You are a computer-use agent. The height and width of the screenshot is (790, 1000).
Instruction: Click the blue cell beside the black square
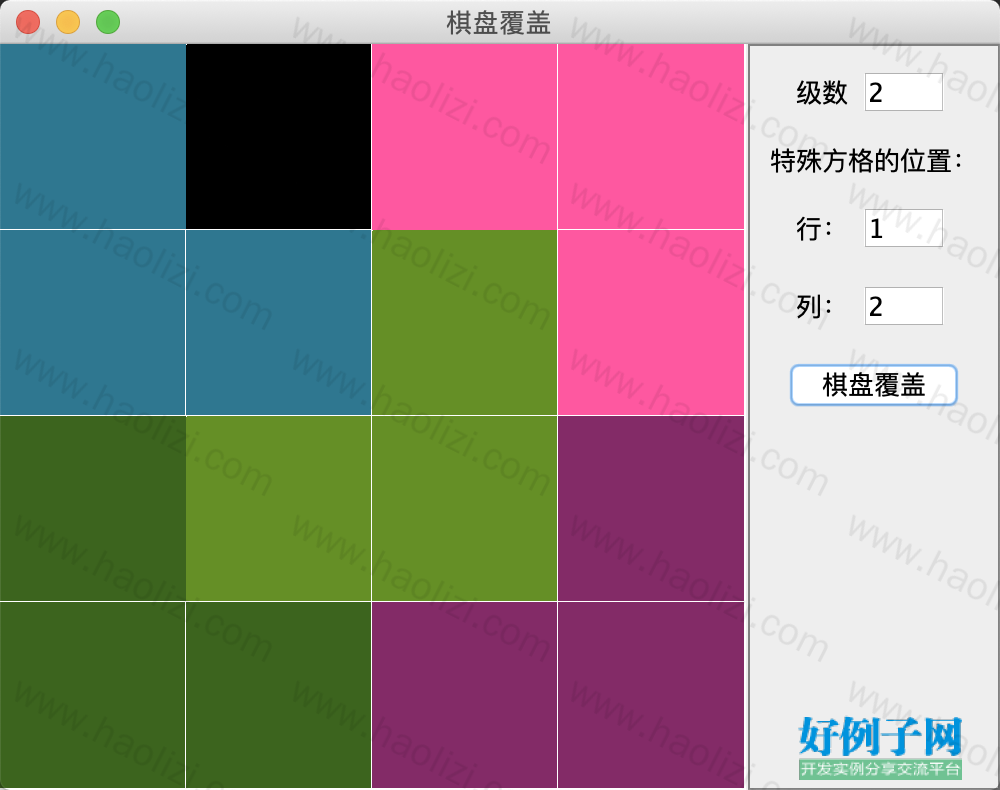pos(92,136)
